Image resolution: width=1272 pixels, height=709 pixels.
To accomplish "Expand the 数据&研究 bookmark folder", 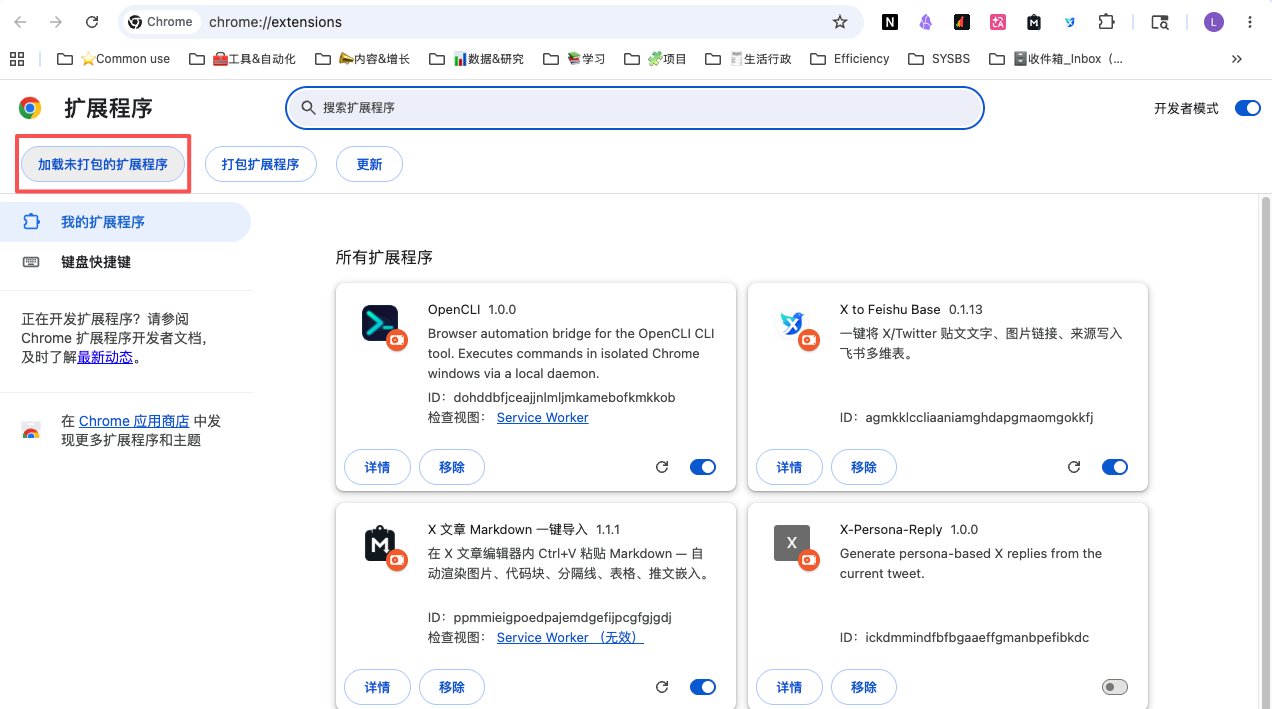I will [476, 59].
